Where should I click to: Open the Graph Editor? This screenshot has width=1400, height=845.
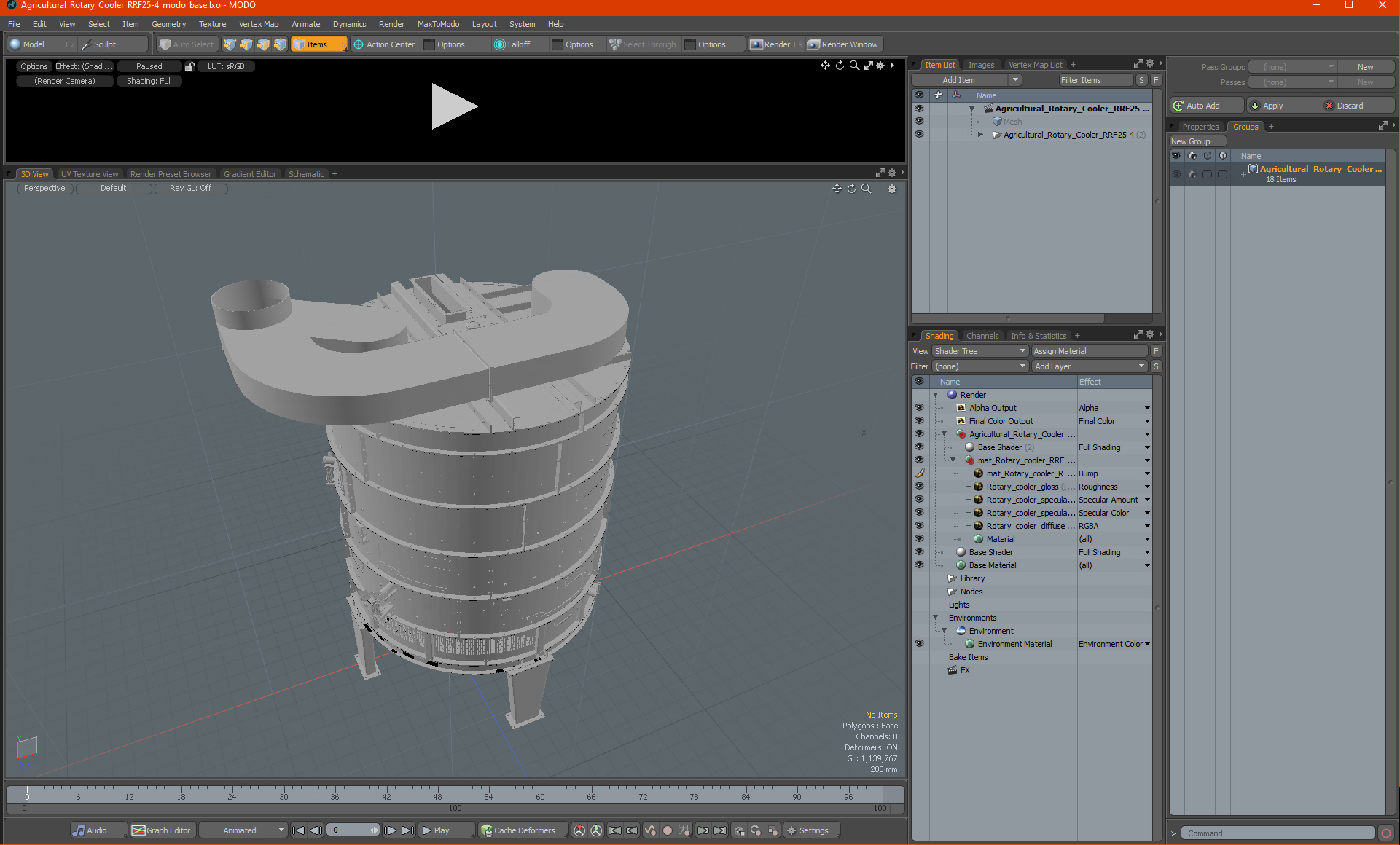point(161,830)
